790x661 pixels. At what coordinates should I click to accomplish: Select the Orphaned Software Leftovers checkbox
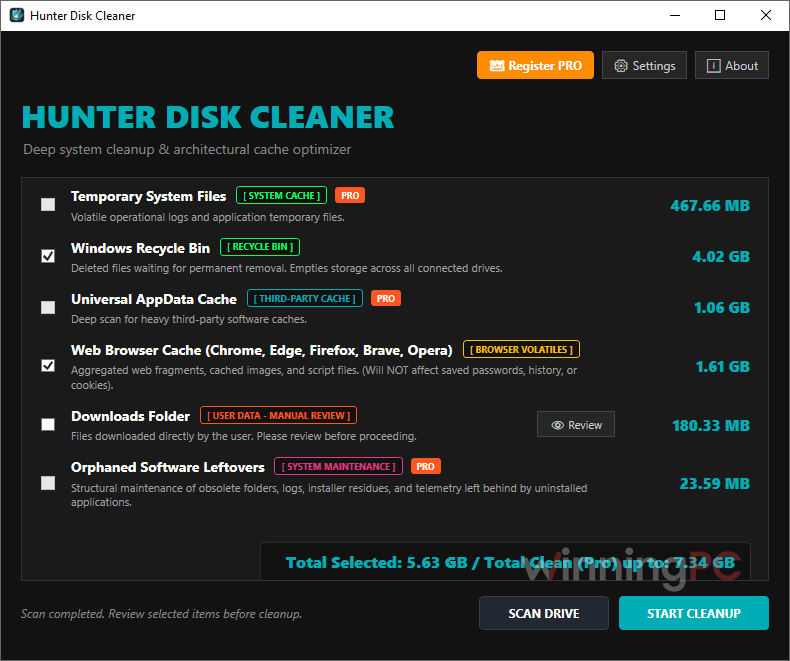pos(48,483)
